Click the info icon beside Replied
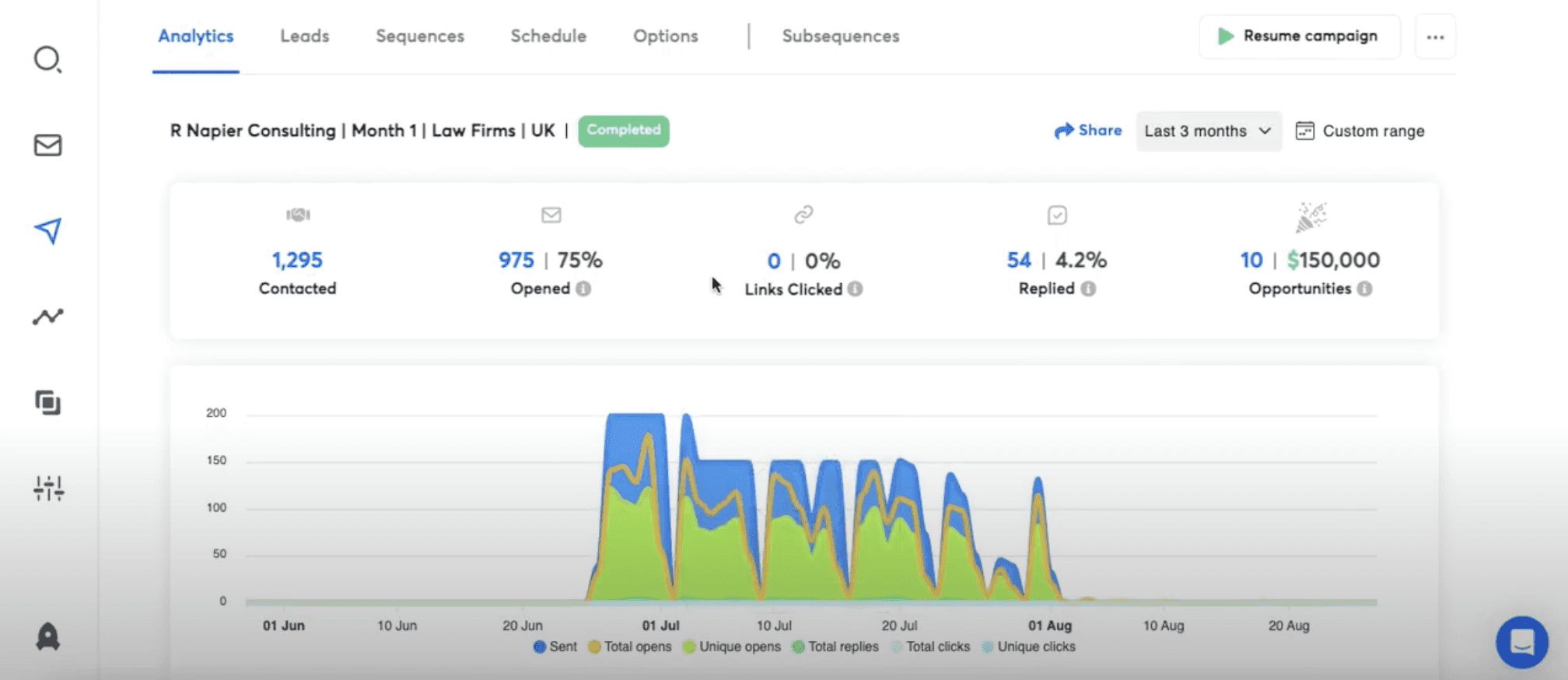Screen dimensions: 1568x680 click(1088, 289)
